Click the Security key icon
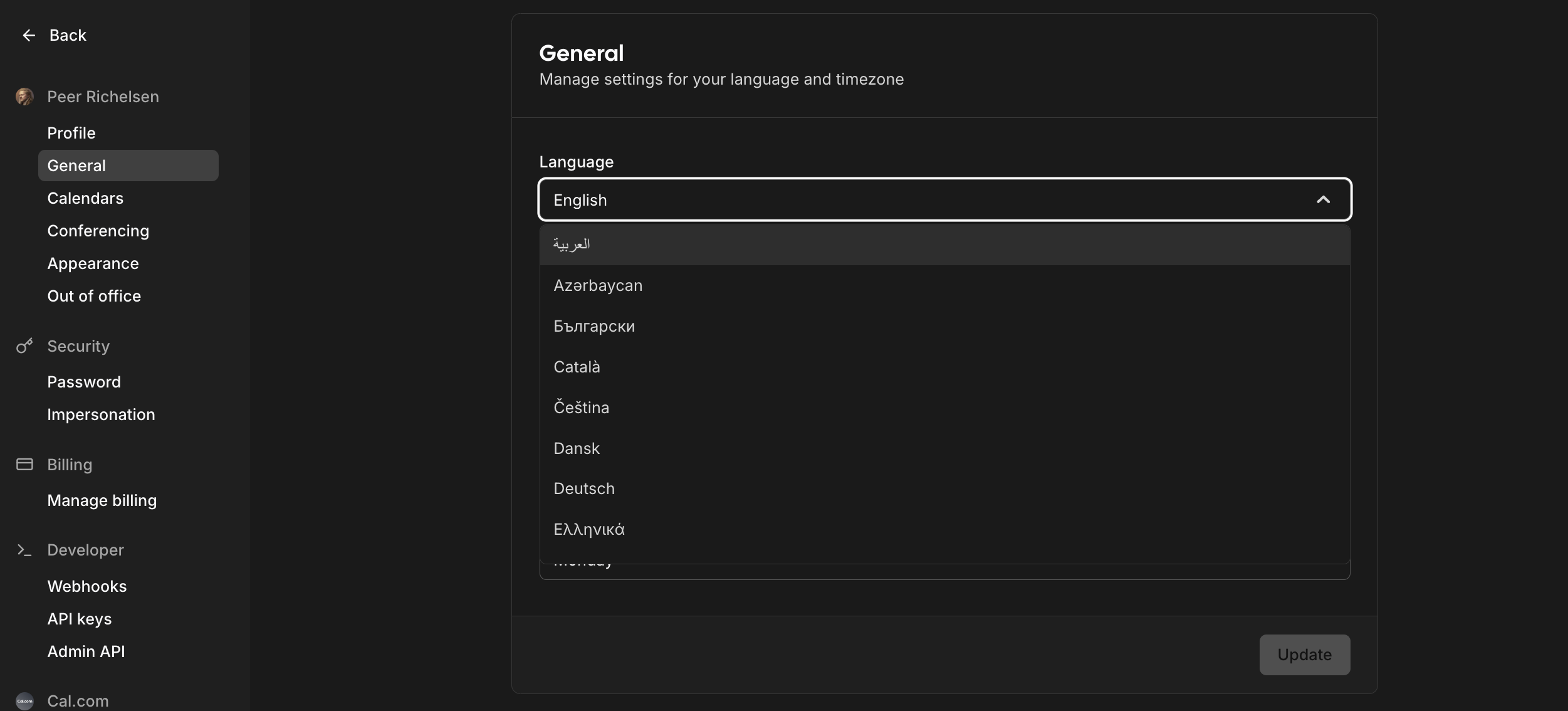 click(x=24, y=345)
